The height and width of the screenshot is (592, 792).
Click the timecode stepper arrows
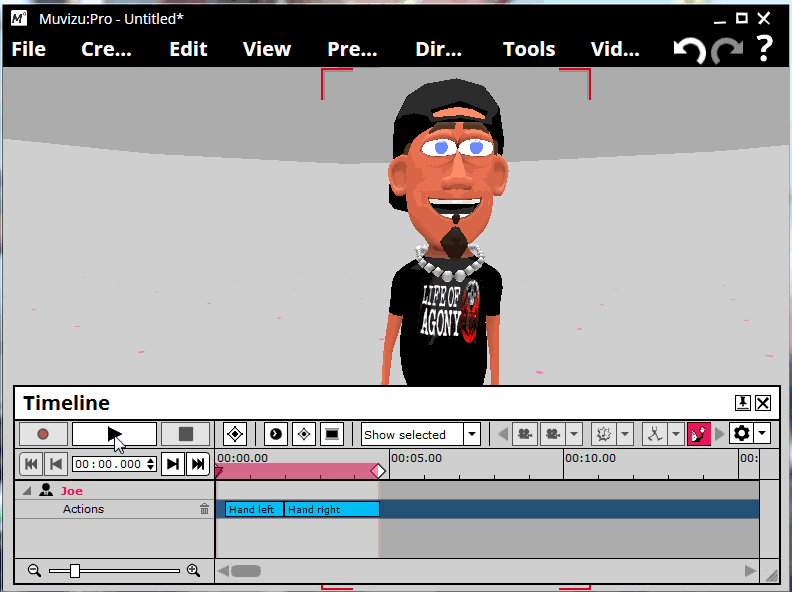click(151, 464)
